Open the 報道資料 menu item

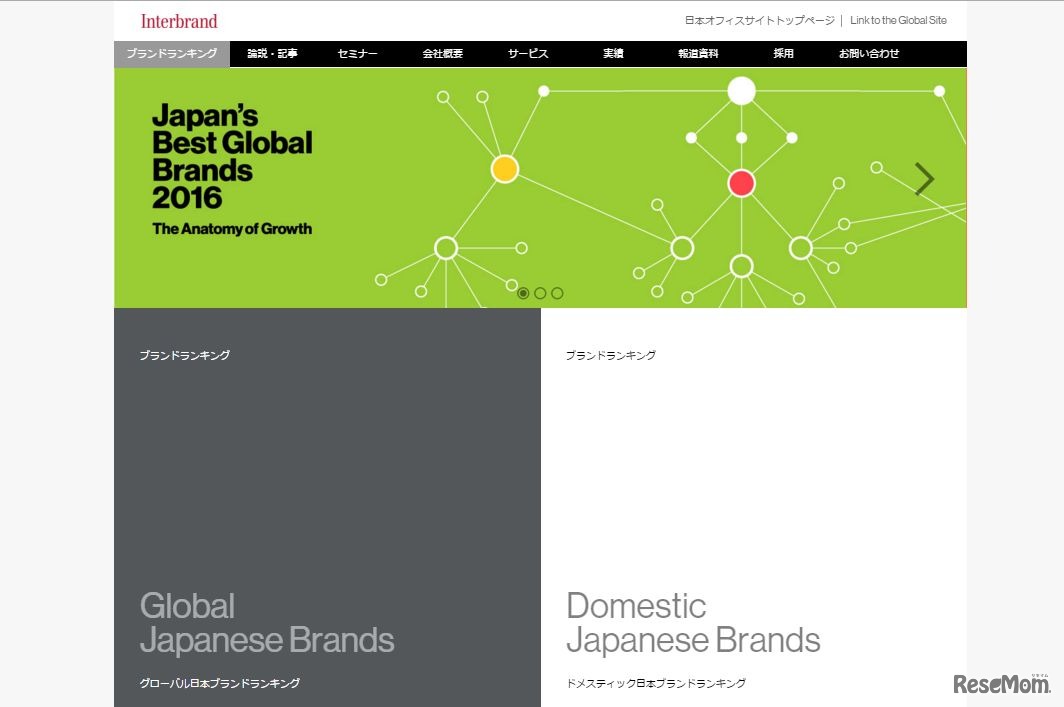tap(698, 54)
